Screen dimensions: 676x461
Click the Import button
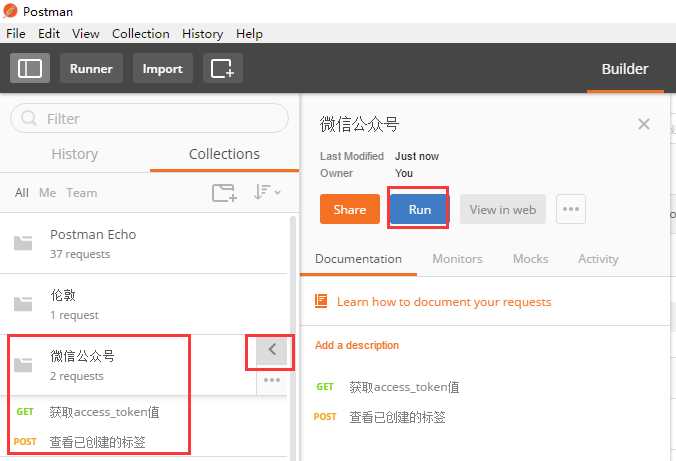pyautogui.click(x=163, y=68)
